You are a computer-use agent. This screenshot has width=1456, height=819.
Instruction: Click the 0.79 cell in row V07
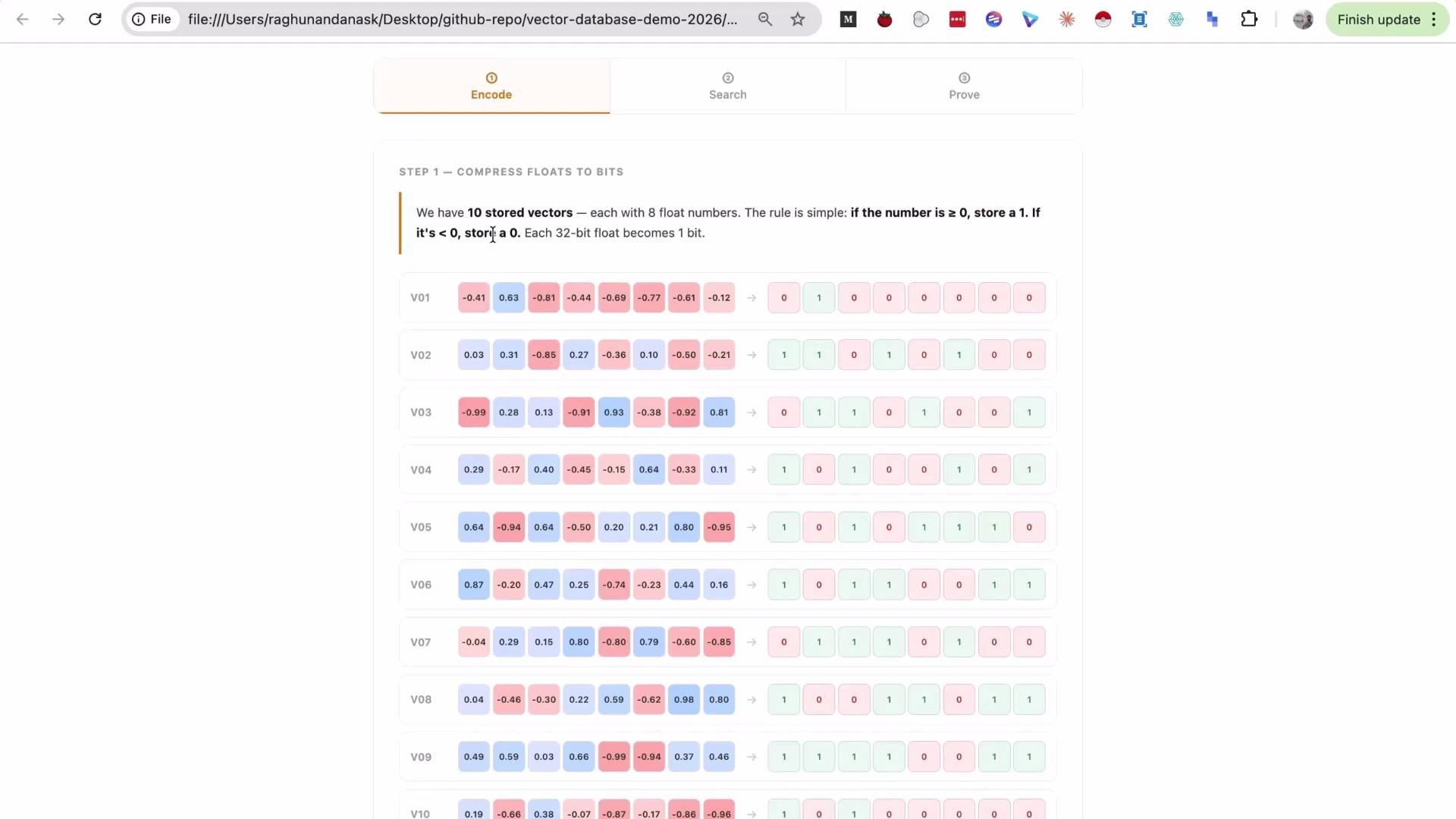[x=649, y=642]
